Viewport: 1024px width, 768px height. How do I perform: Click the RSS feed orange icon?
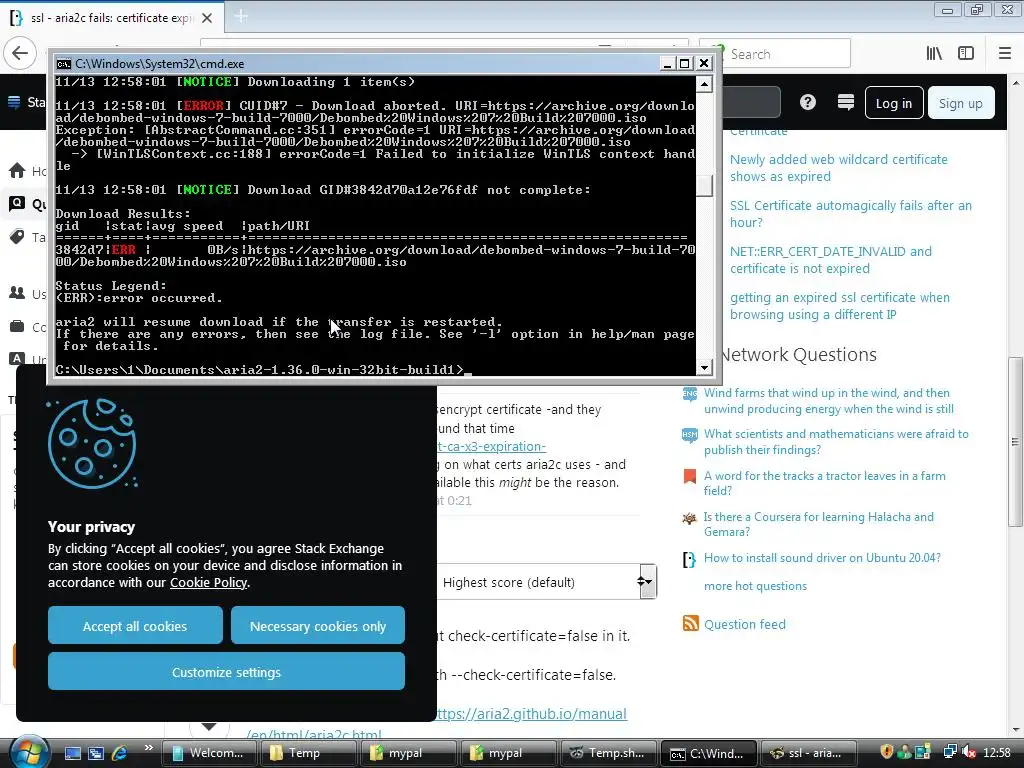point(690,623)
